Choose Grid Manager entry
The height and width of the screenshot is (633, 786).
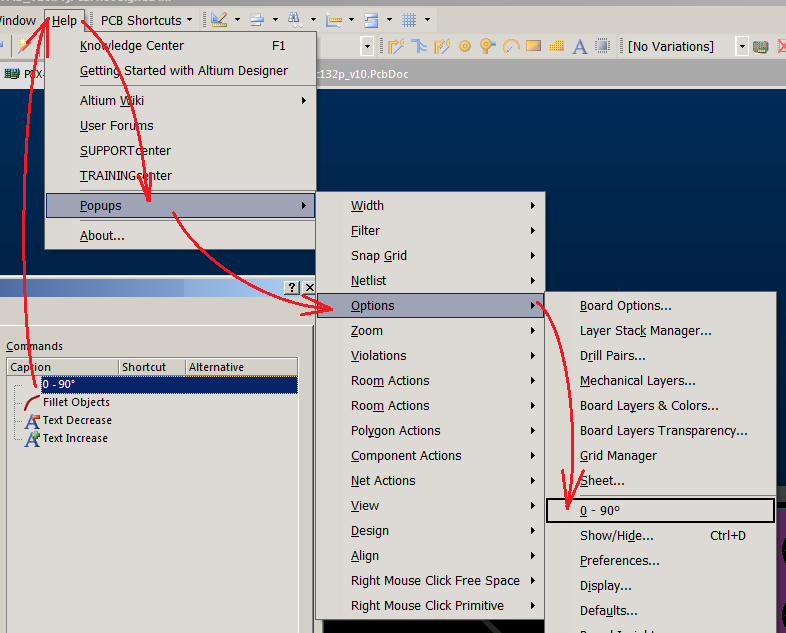tap(661, 456)
